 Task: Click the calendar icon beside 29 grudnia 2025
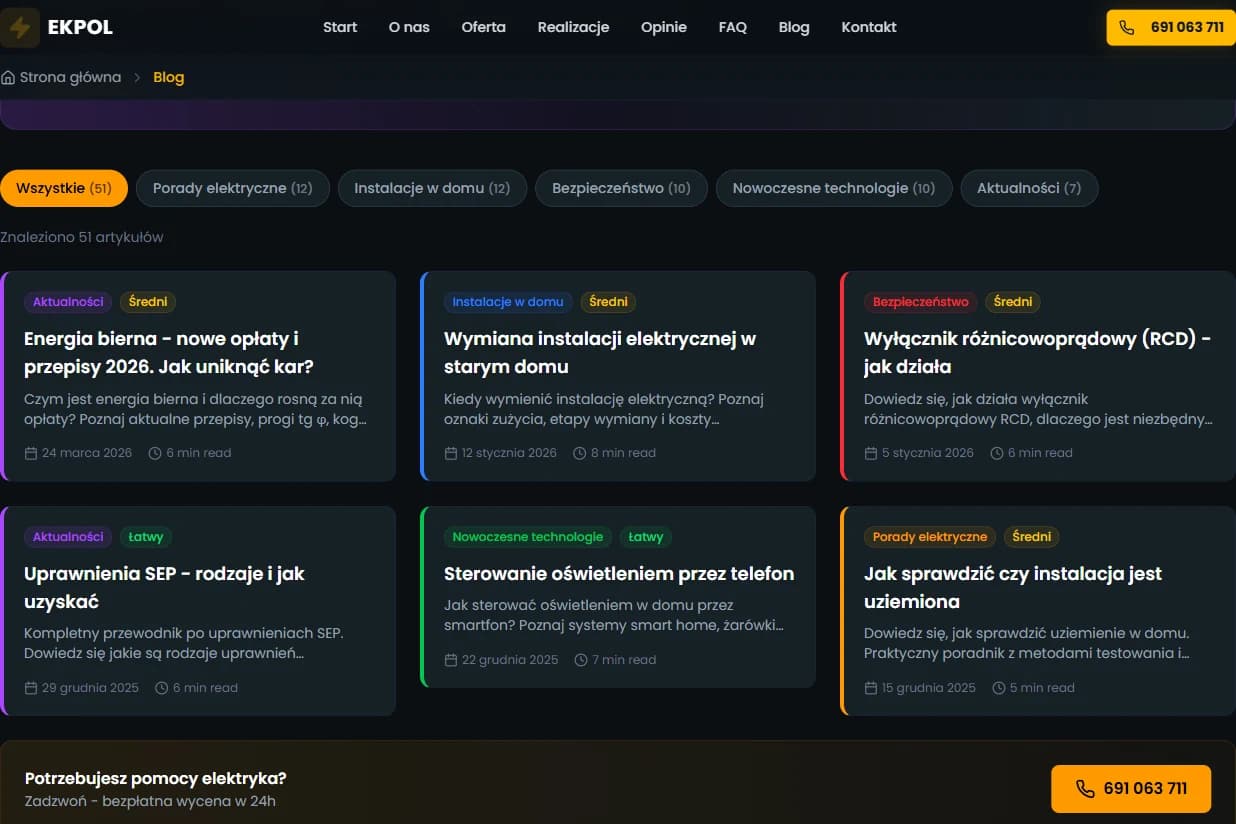[x=31, y=688]
